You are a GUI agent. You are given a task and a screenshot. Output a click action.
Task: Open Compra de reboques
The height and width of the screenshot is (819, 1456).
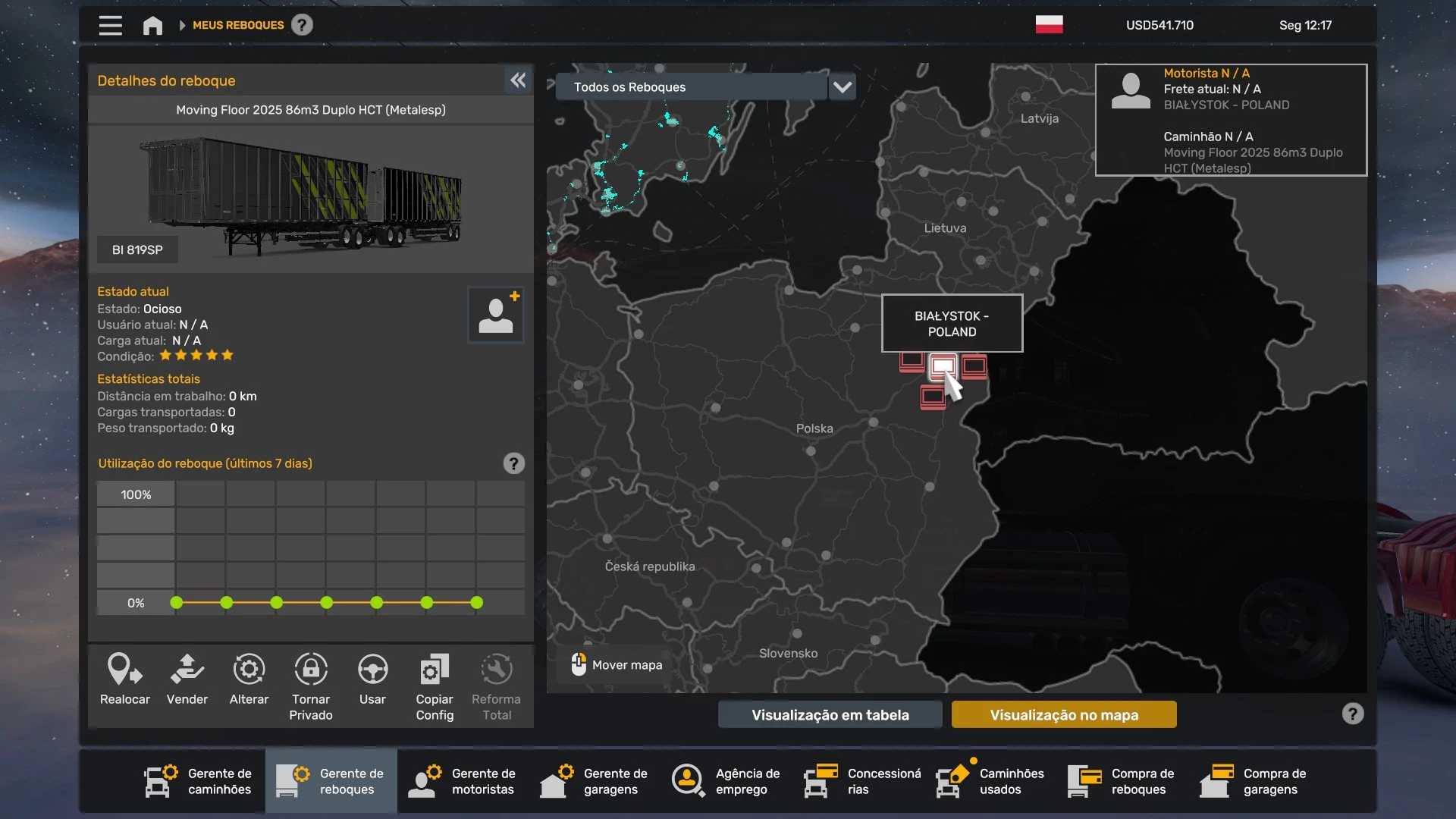tap(1122, 781)
